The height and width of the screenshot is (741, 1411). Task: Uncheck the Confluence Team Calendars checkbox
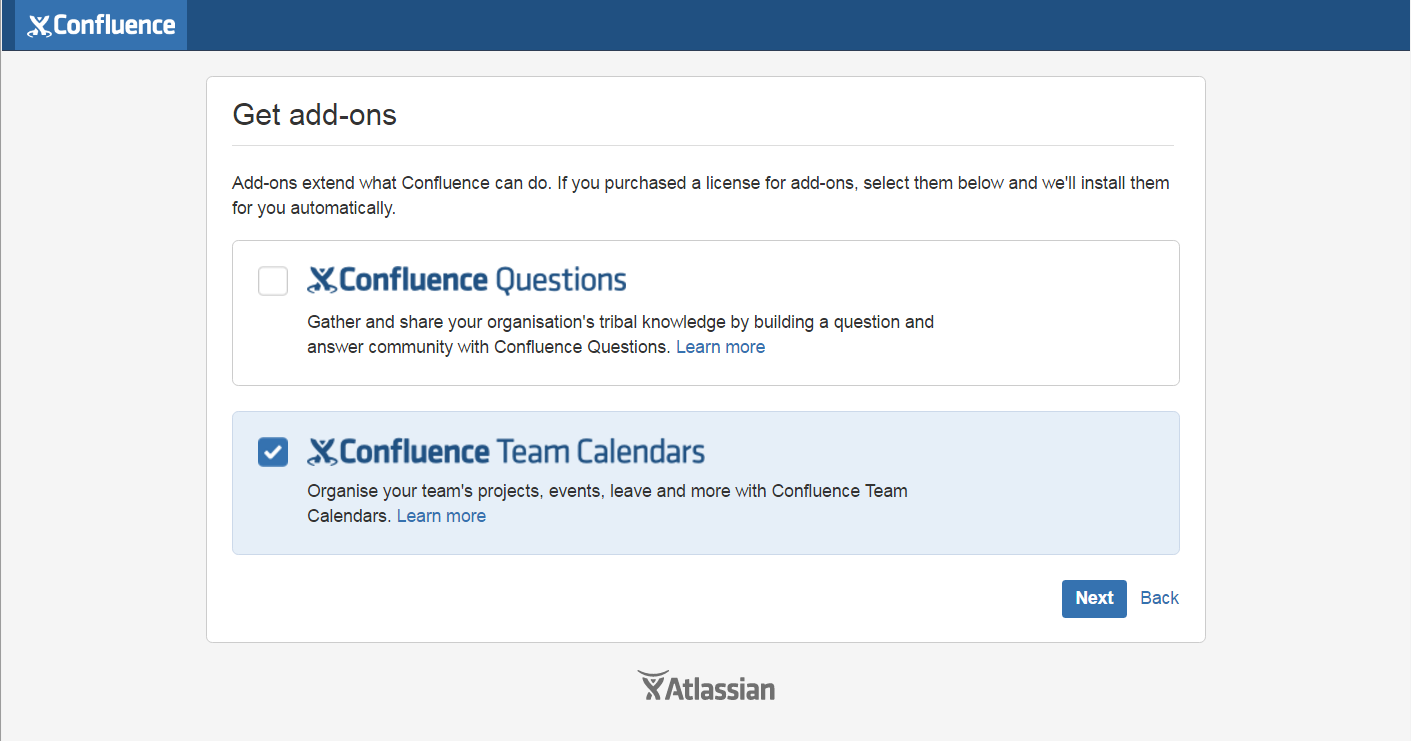tap(273, 452)
